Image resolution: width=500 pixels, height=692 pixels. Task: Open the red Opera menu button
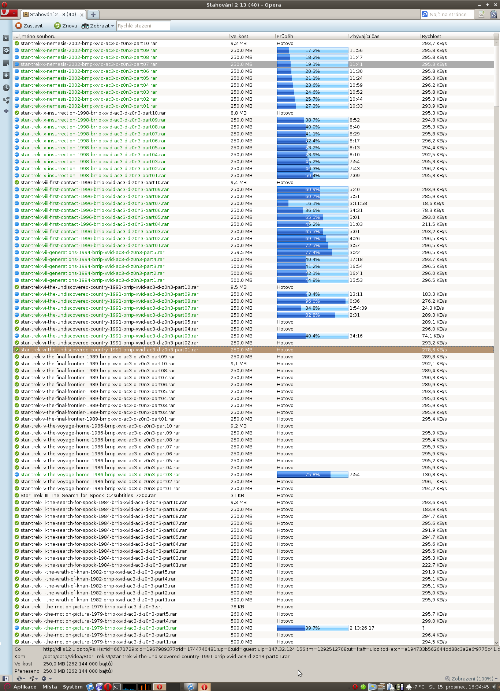click(x=8, y=14)
